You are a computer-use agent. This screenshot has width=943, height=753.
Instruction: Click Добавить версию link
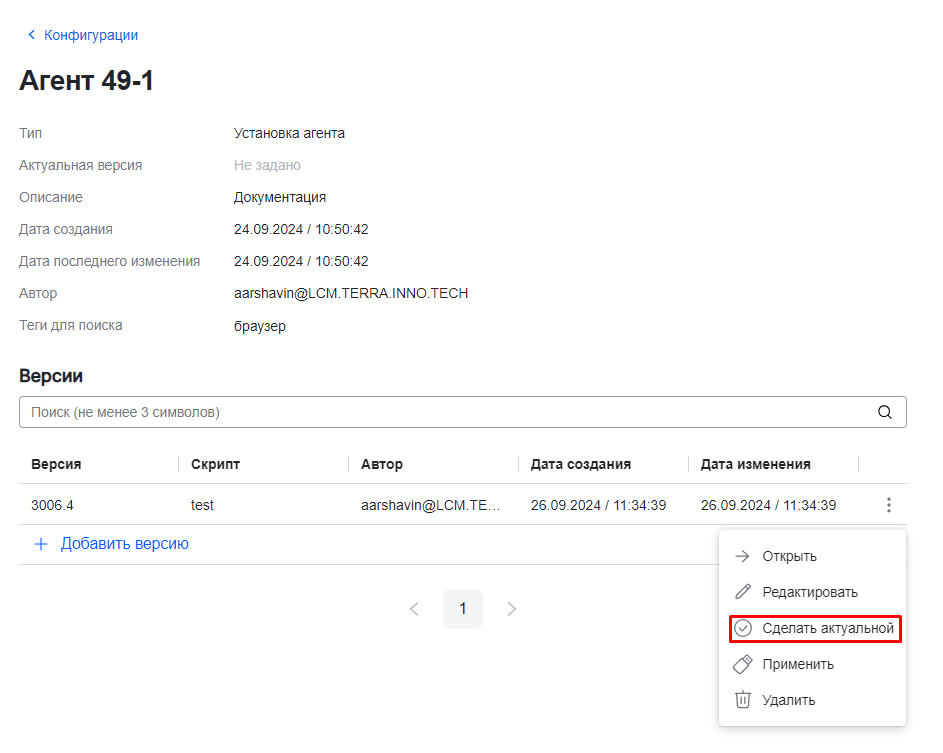tap(124, 544)
